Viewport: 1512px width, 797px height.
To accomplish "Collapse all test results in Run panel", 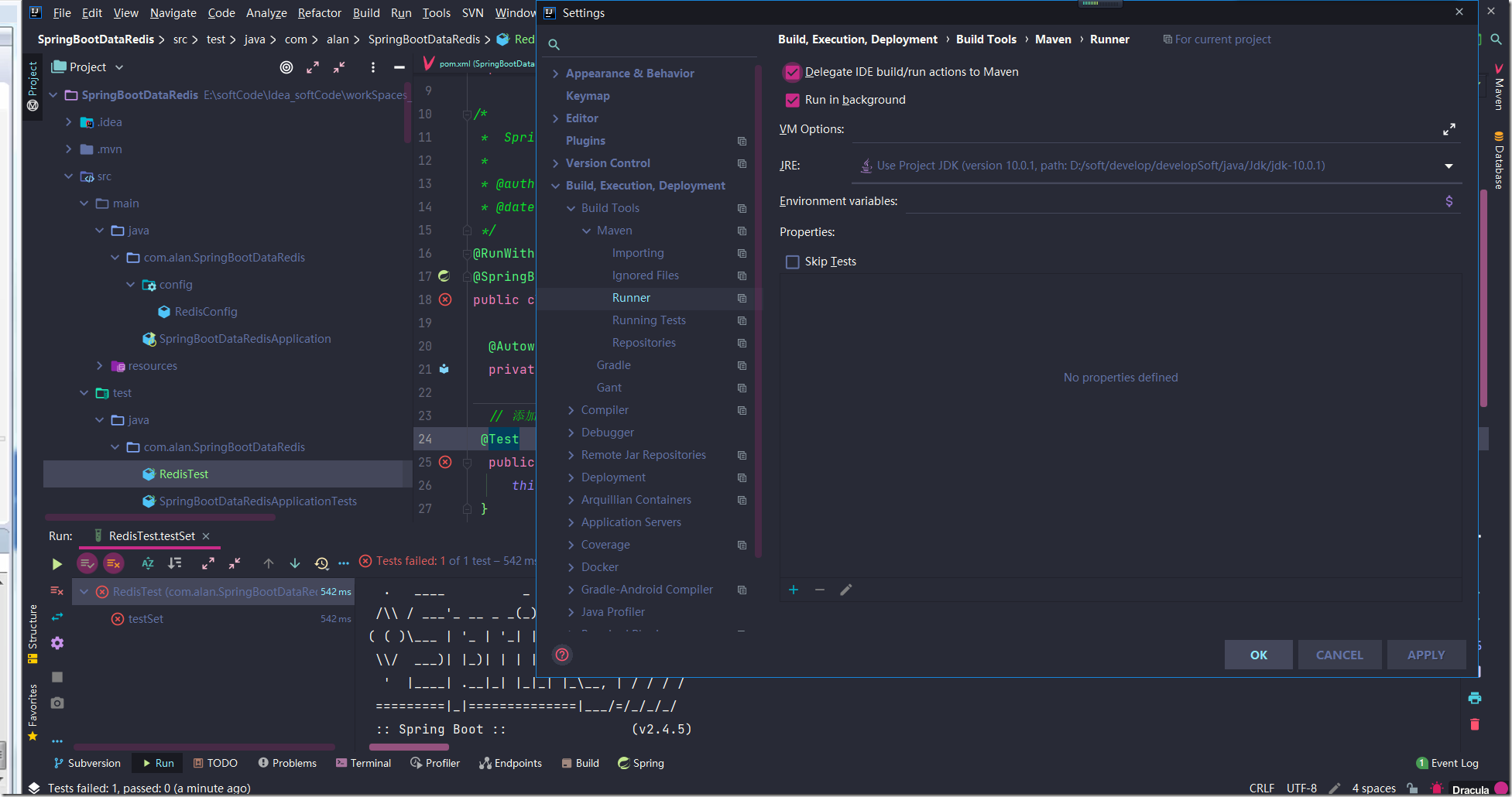I will (x=235, y=563).
